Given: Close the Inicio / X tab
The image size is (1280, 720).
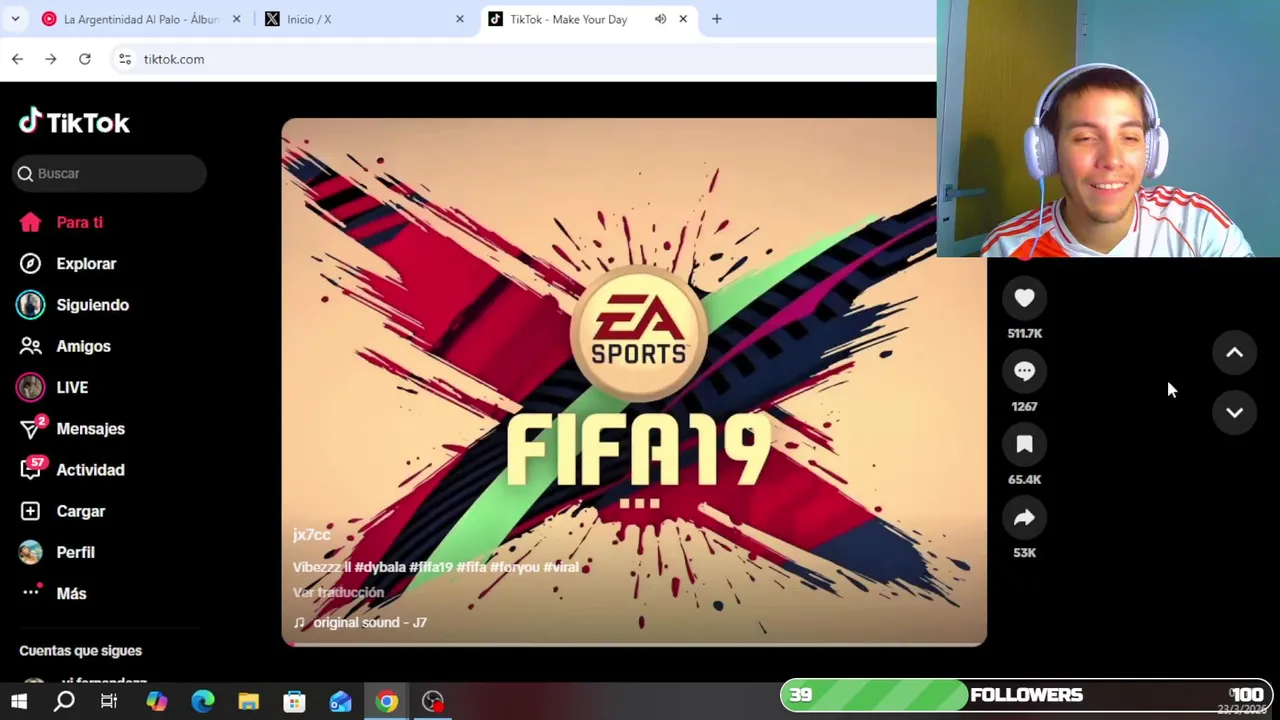Looking at the screenshot, I should point(460,19).
